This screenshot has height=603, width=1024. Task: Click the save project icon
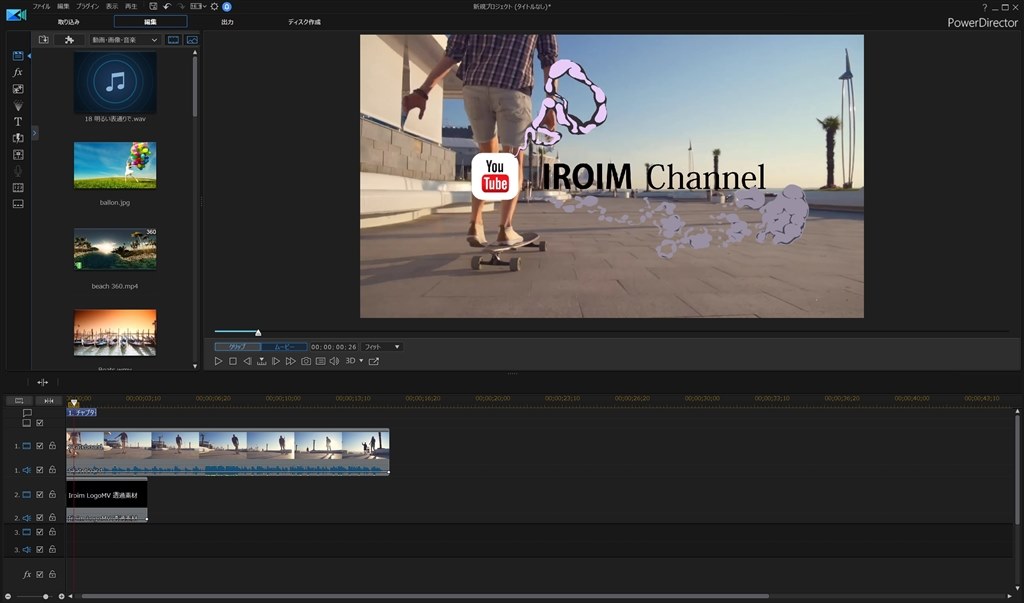pyautogui.click(x=153, y=7)
